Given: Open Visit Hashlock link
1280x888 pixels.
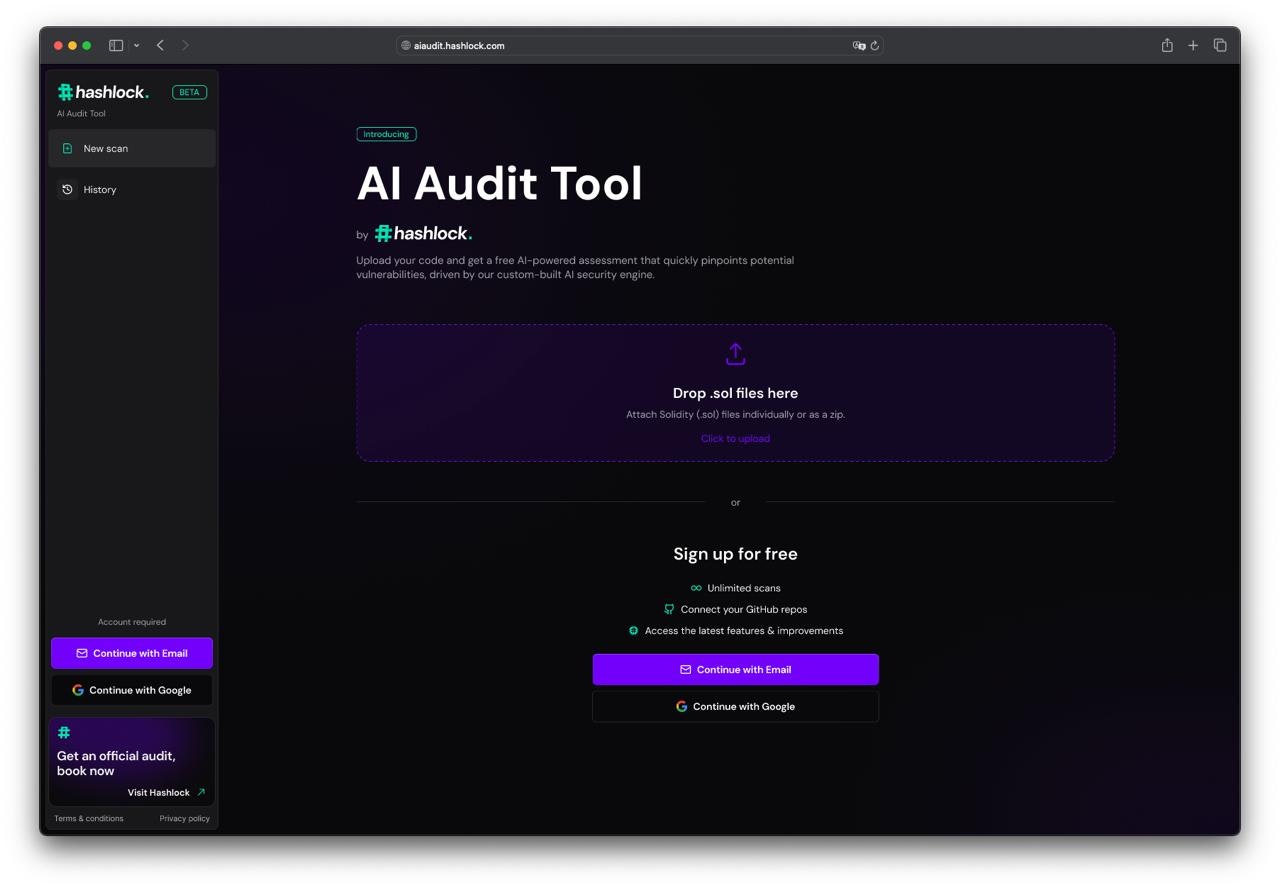Looking at the screenshot, I should (x=158, y=793).
